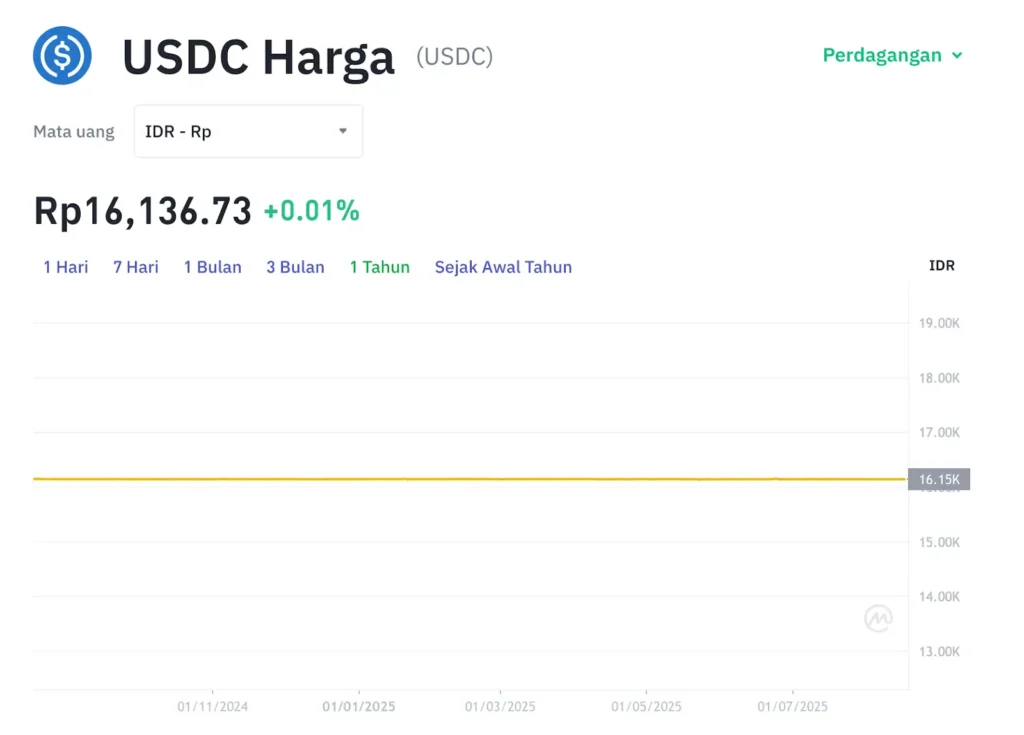Click the IDR axis unit label
1024x735 pixels.
(942, 265)
